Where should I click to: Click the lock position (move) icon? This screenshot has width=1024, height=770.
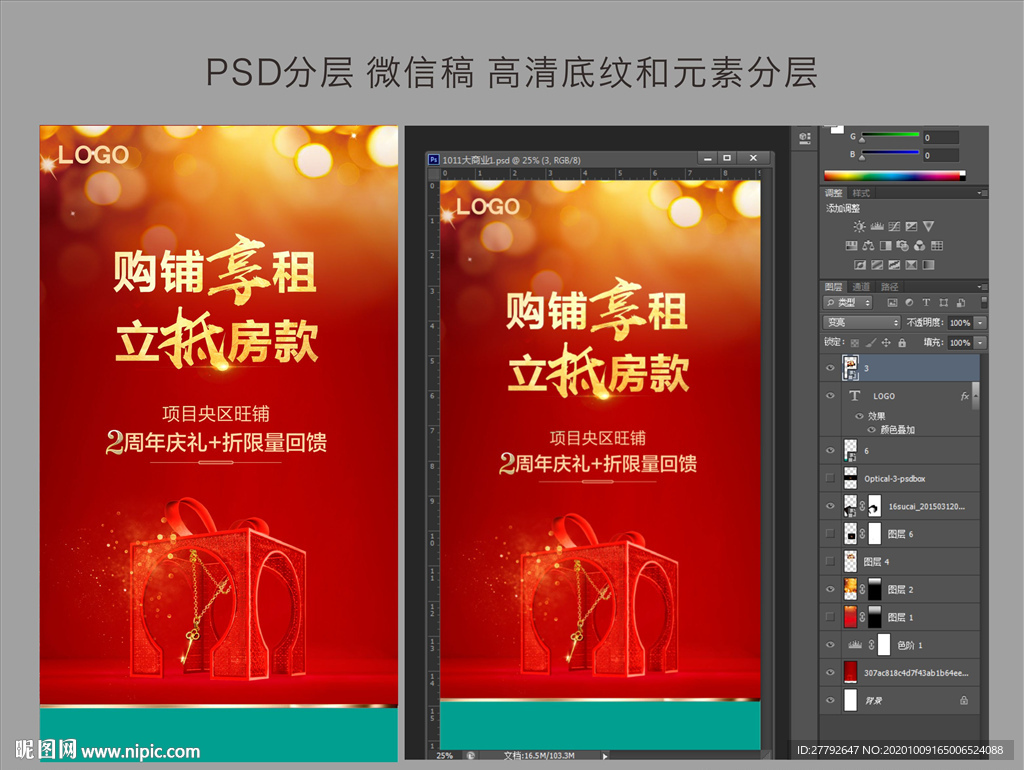tap(887, 343)
